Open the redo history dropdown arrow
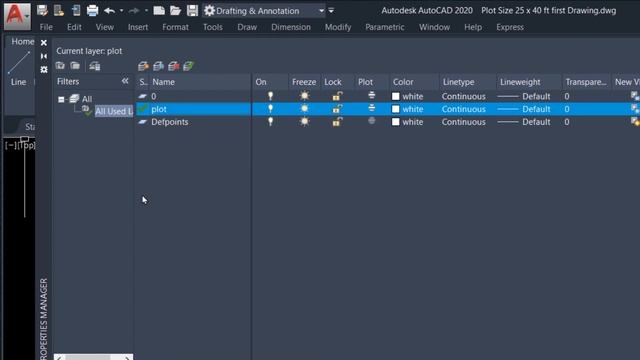 point(146,11)
